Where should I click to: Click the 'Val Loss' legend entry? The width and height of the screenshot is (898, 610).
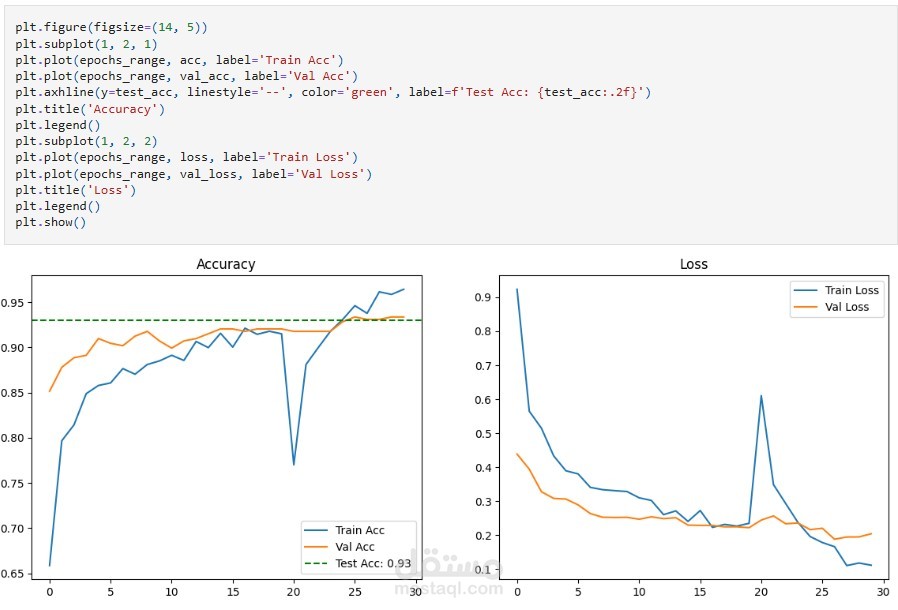point(832,307)
